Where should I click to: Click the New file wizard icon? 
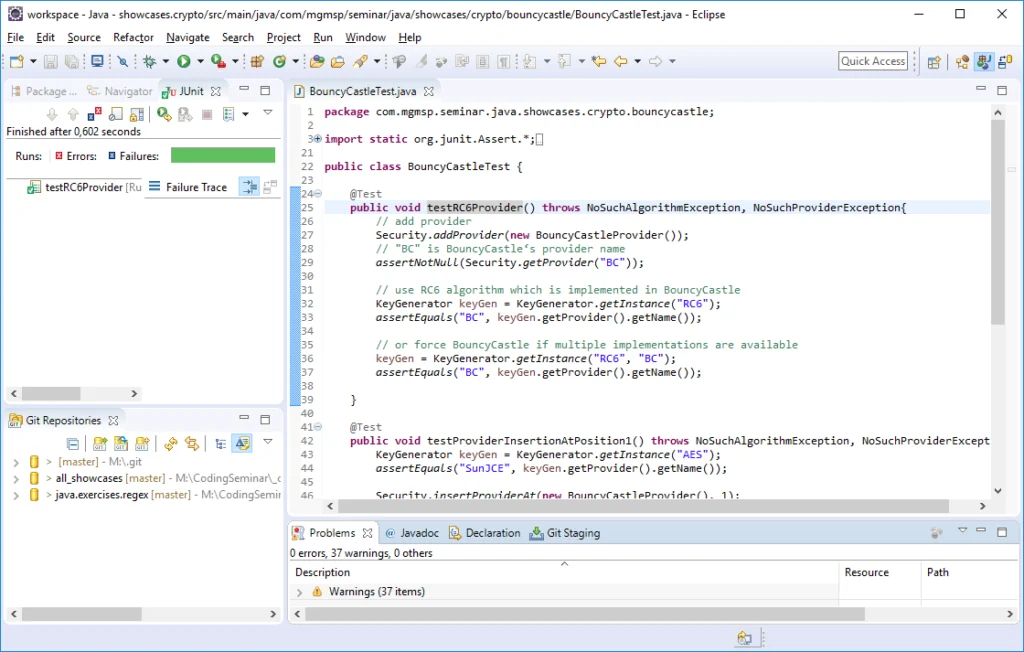(x=17, y=61)
